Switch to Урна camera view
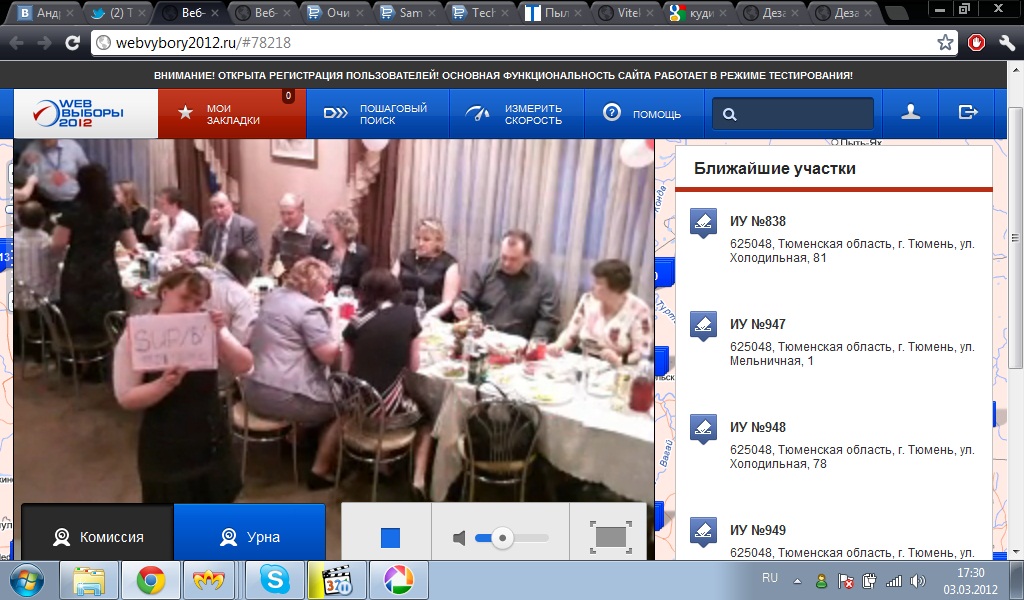 coord(250,537)
